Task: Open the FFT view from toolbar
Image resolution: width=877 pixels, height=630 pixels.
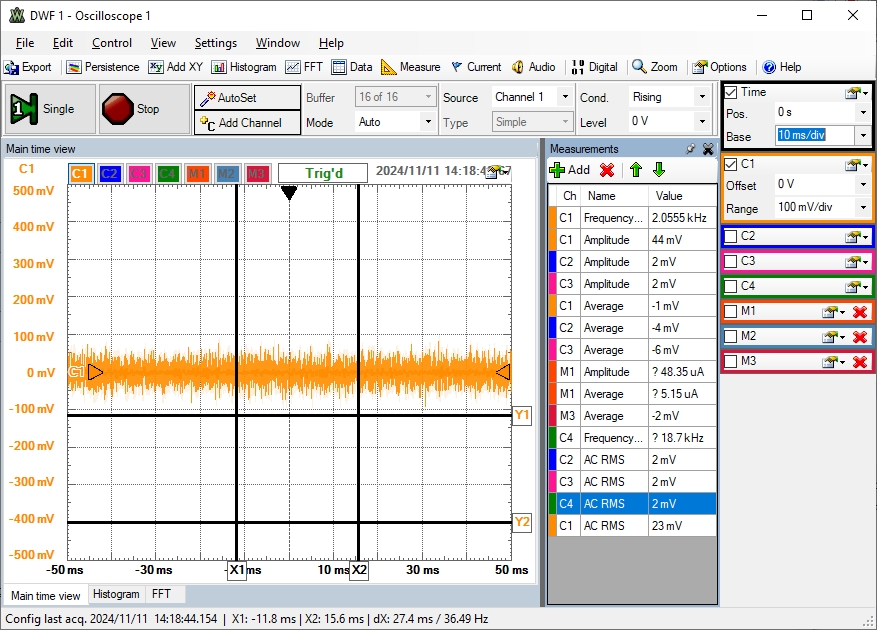Action: tap(304, 67)
